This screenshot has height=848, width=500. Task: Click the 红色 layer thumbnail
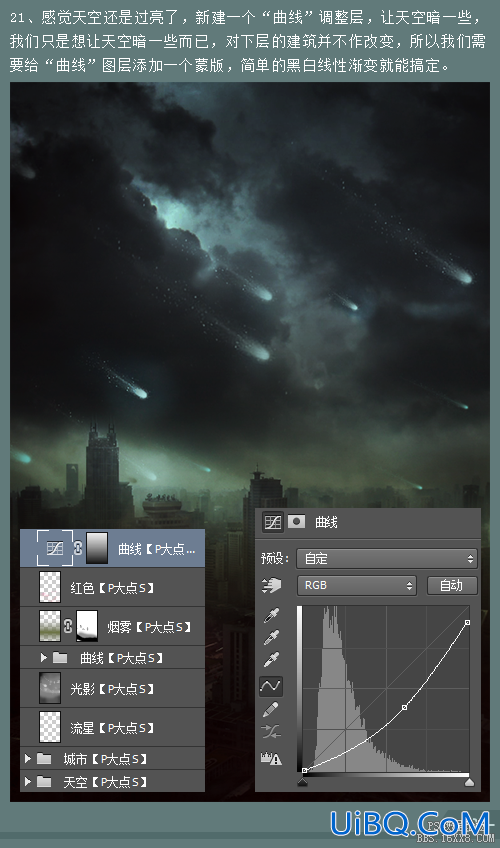pyautogui.click(x=50, y=587)
